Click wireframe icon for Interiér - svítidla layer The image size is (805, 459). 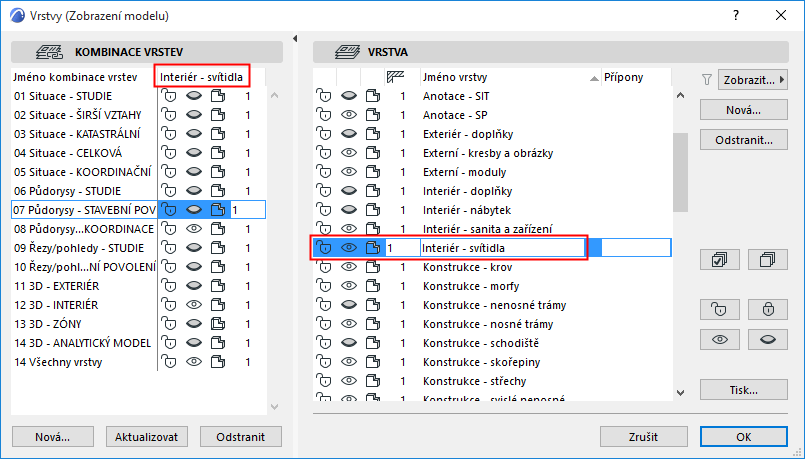[373, 247]
